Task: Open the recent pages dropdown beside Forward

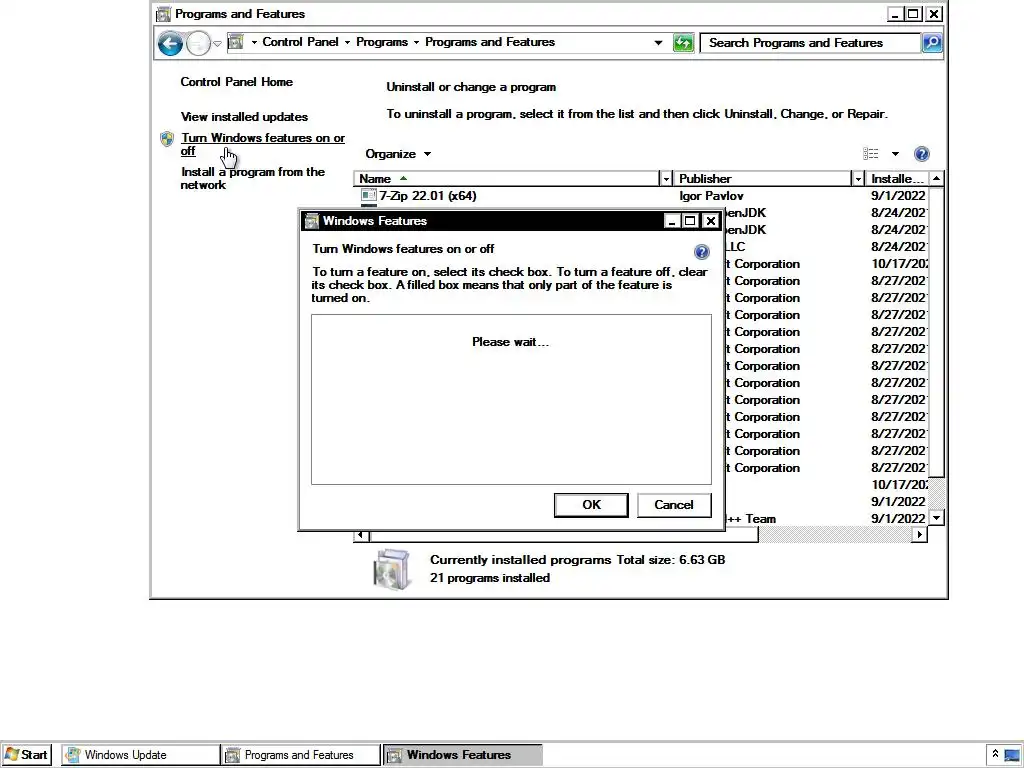Action: coord(217,44)
